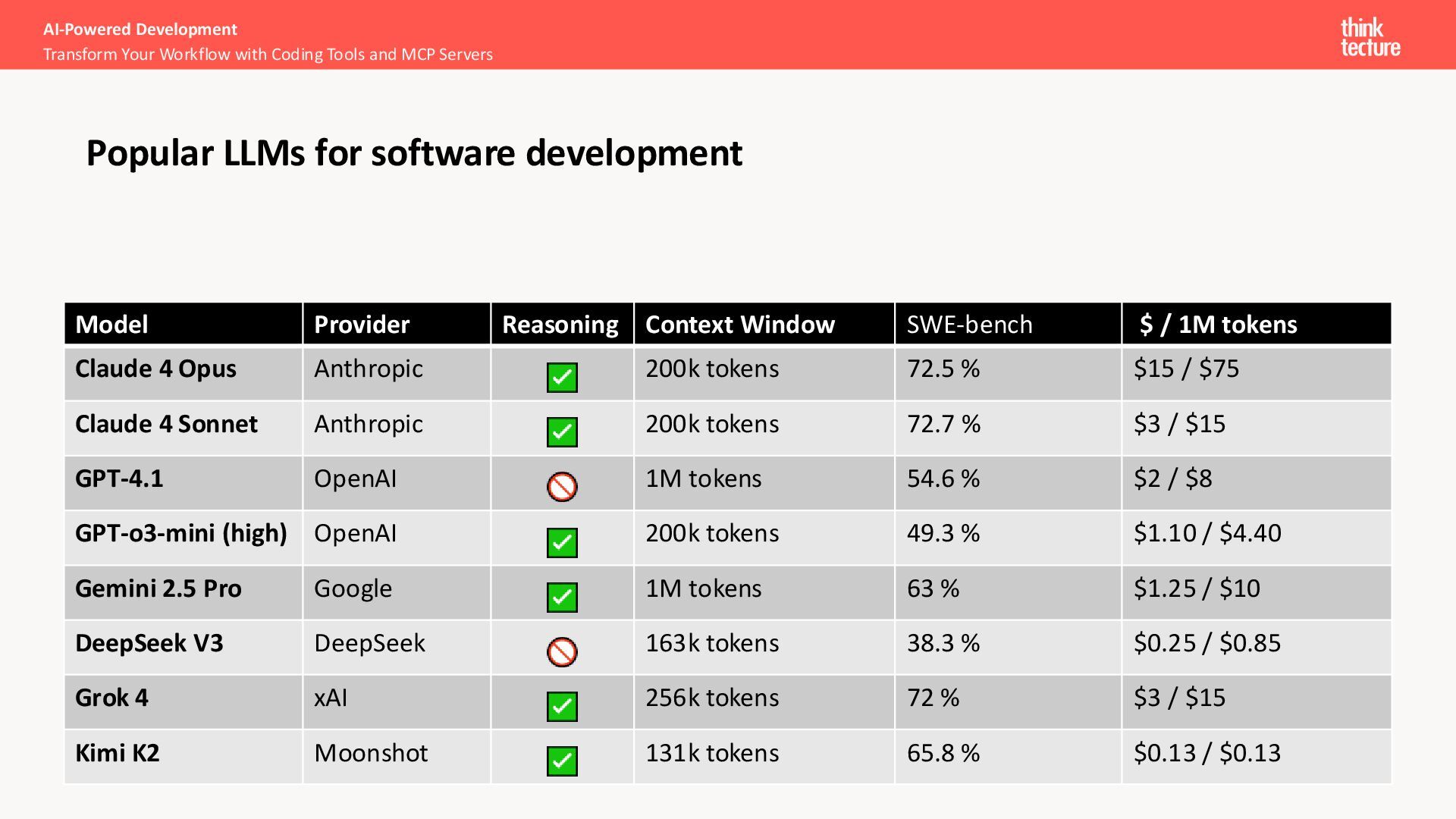Click the green checkmark in Grok 4 row
1456x819 pixels.
pos(562,707)
